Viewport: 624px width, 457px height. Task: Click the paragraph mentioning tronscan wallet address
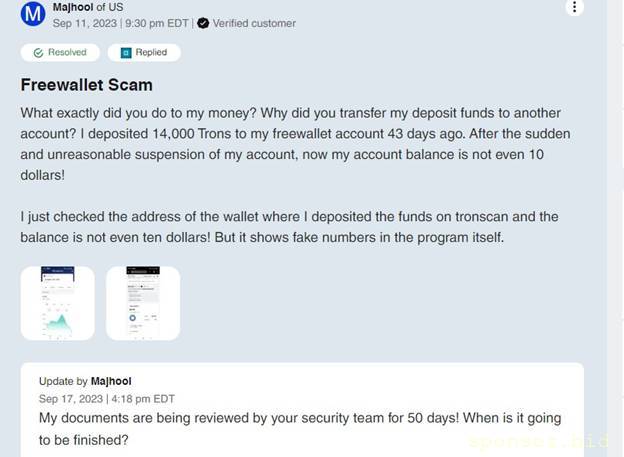pos(289,227)
